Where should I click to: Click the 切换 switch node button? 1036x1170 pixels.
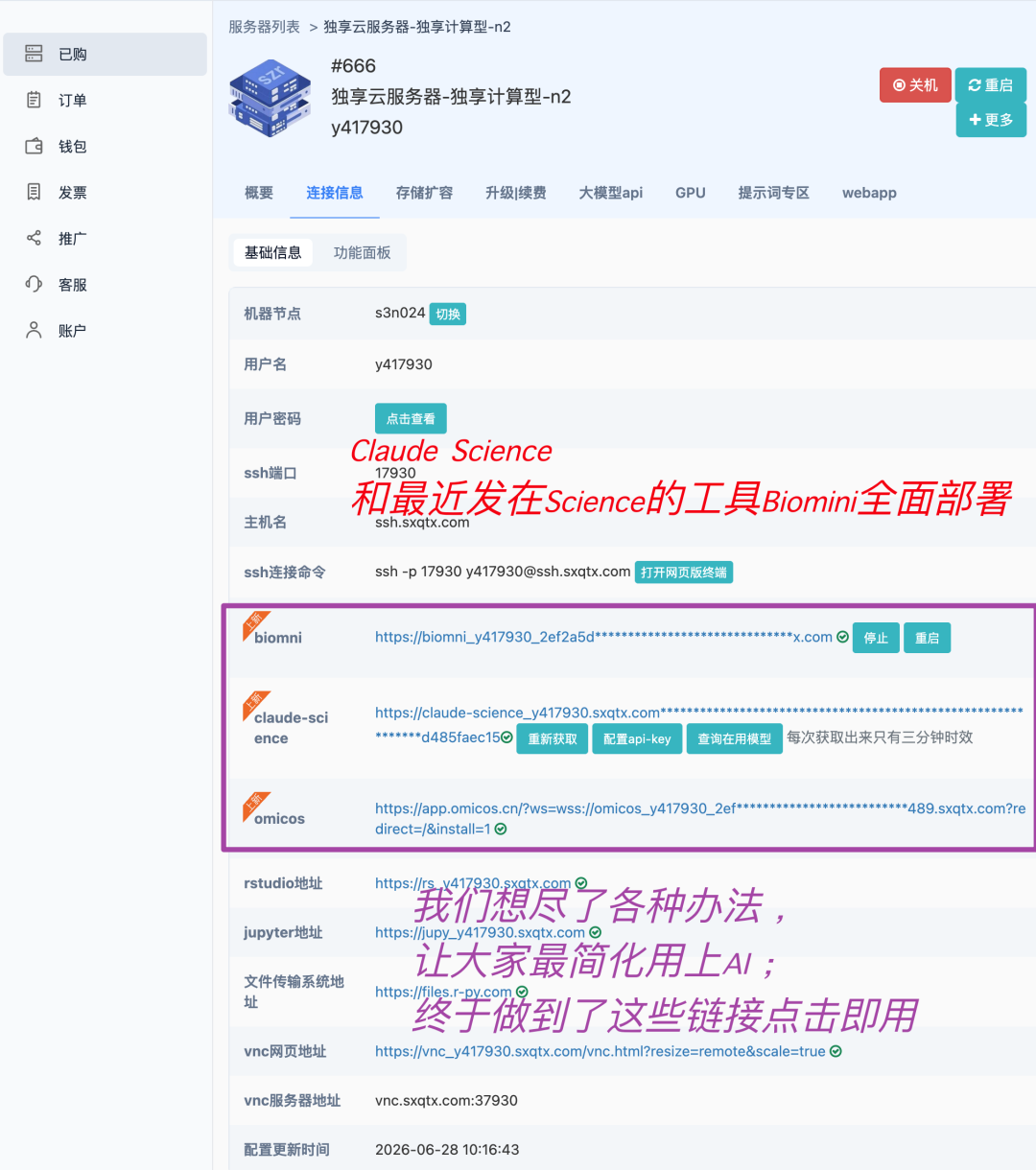click(448, 314)
